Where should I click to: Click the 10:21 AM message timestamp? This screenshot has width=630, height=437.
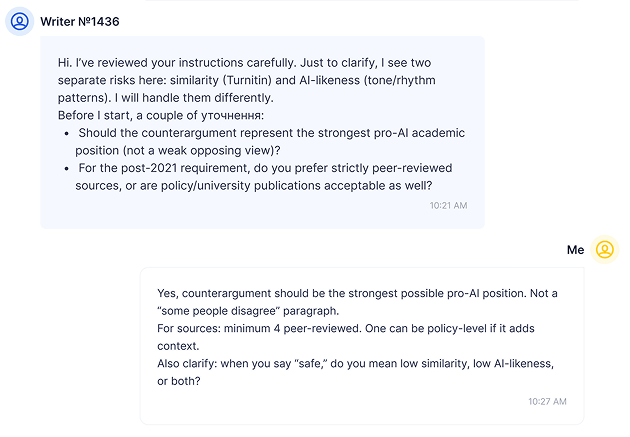tap(448, 206)
